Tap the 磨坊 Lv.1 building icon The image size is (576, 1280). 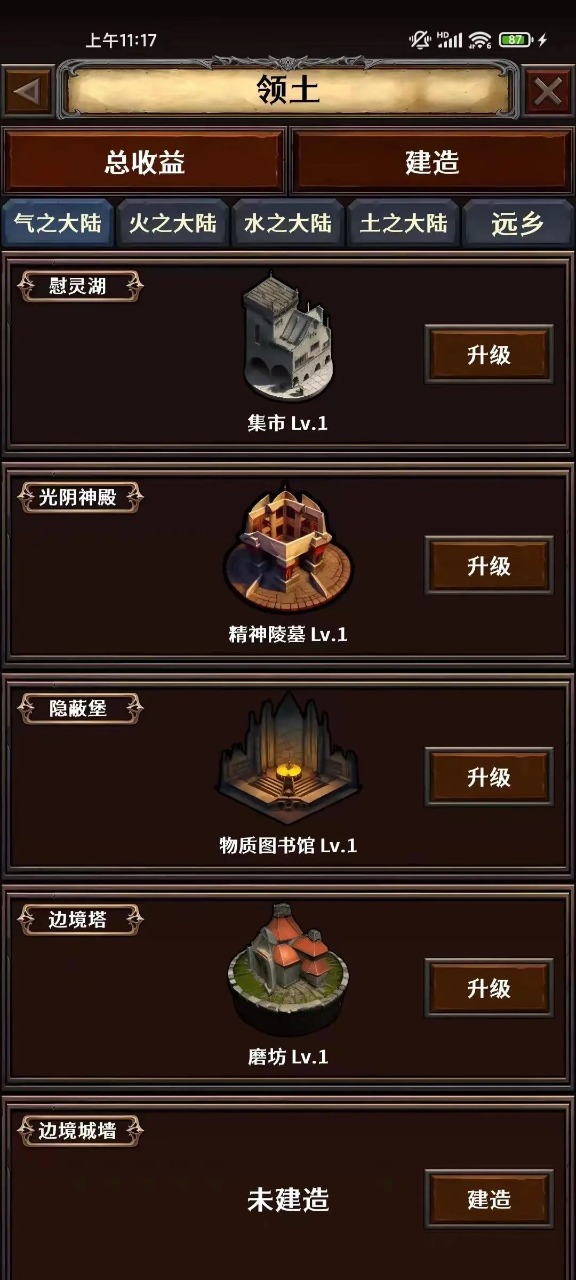point(288,969)
